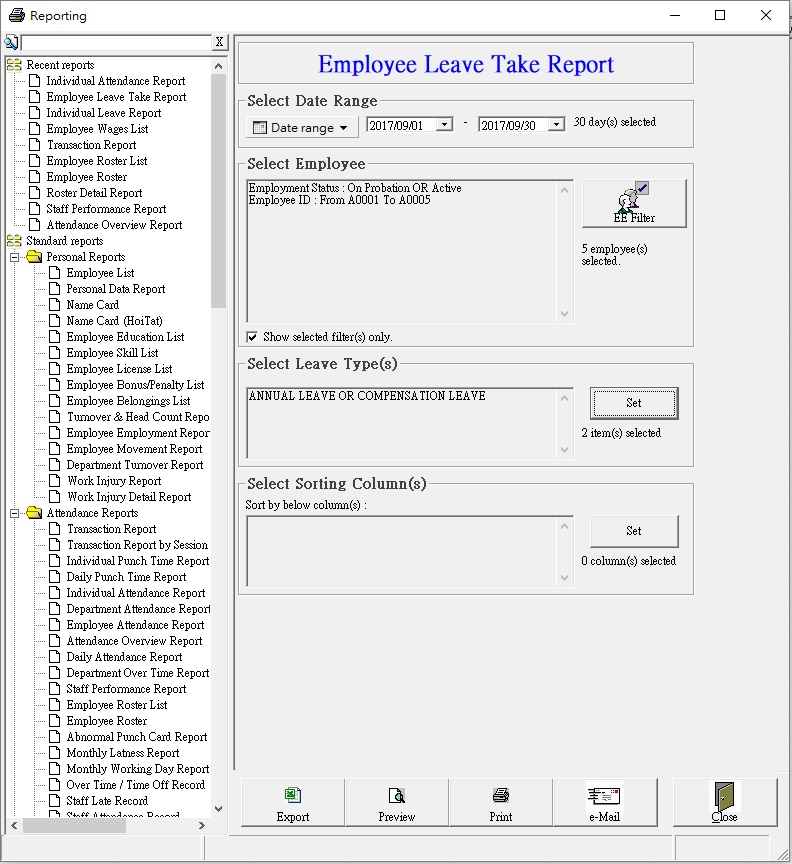Open the Reporting window printer icon menu

17,15
